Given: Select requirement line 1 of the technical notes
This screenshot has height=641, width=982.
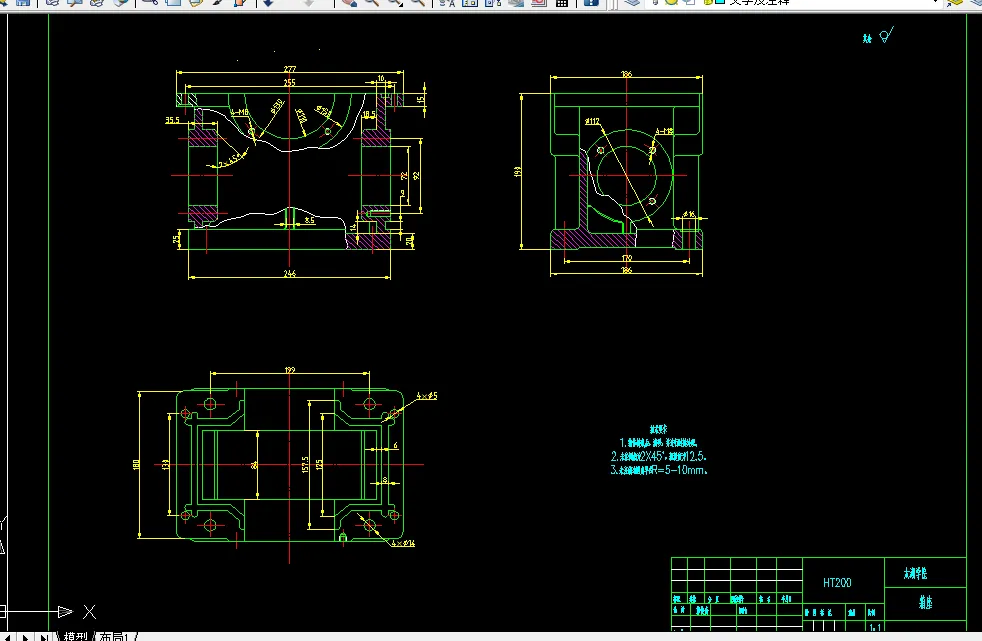Looking at the screenshot, I should pyautogui.click(x=658, y=443).
